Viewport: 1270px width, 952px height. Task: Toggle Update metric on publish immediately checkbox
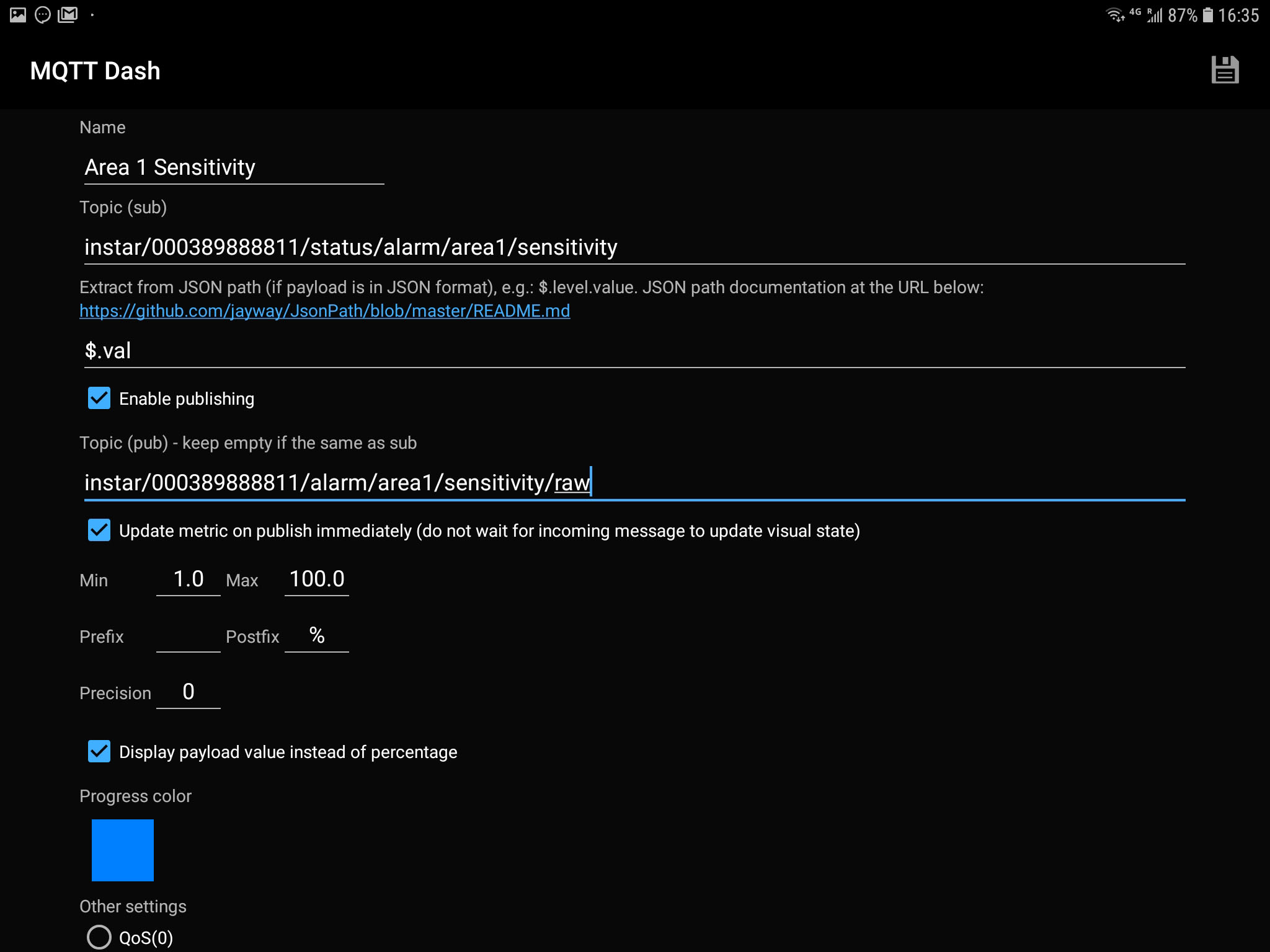99,531
